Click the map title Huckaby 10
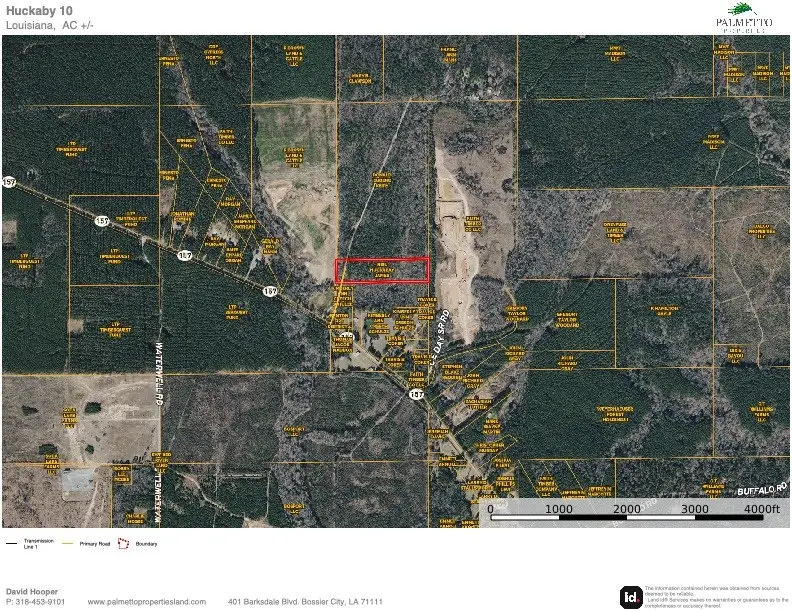Image resolution: width=792 pixels, height=612 pixels. click(39, 11)
